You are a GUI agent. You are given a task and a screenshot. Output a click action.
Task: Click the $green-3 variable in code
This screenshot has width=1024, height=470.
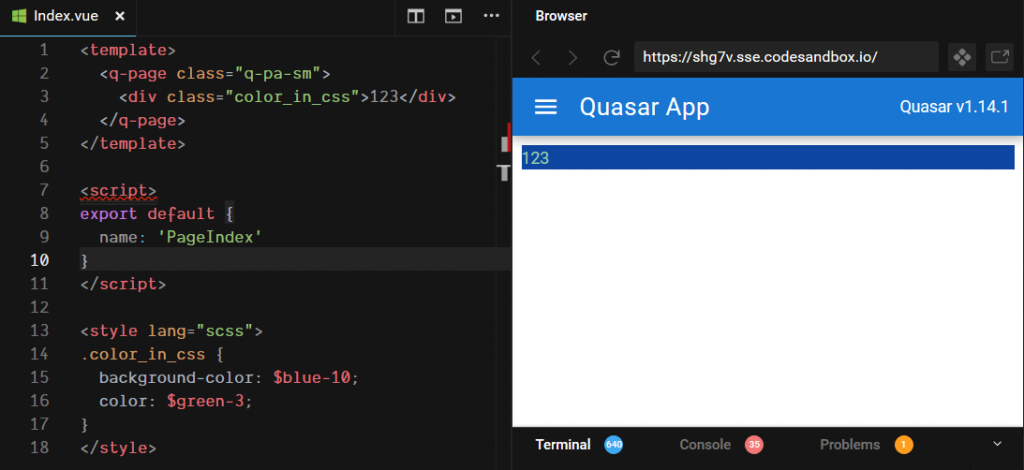(x=206, y=401)
